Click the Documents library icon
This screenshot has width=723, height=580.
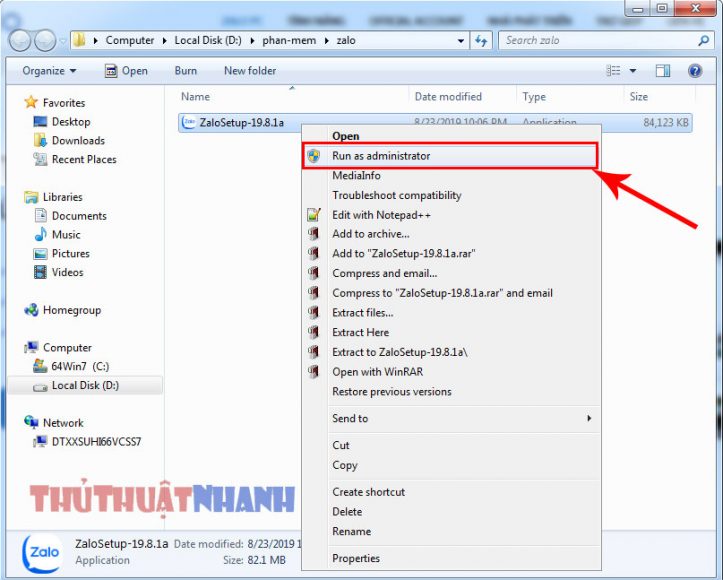click(41, 215)
